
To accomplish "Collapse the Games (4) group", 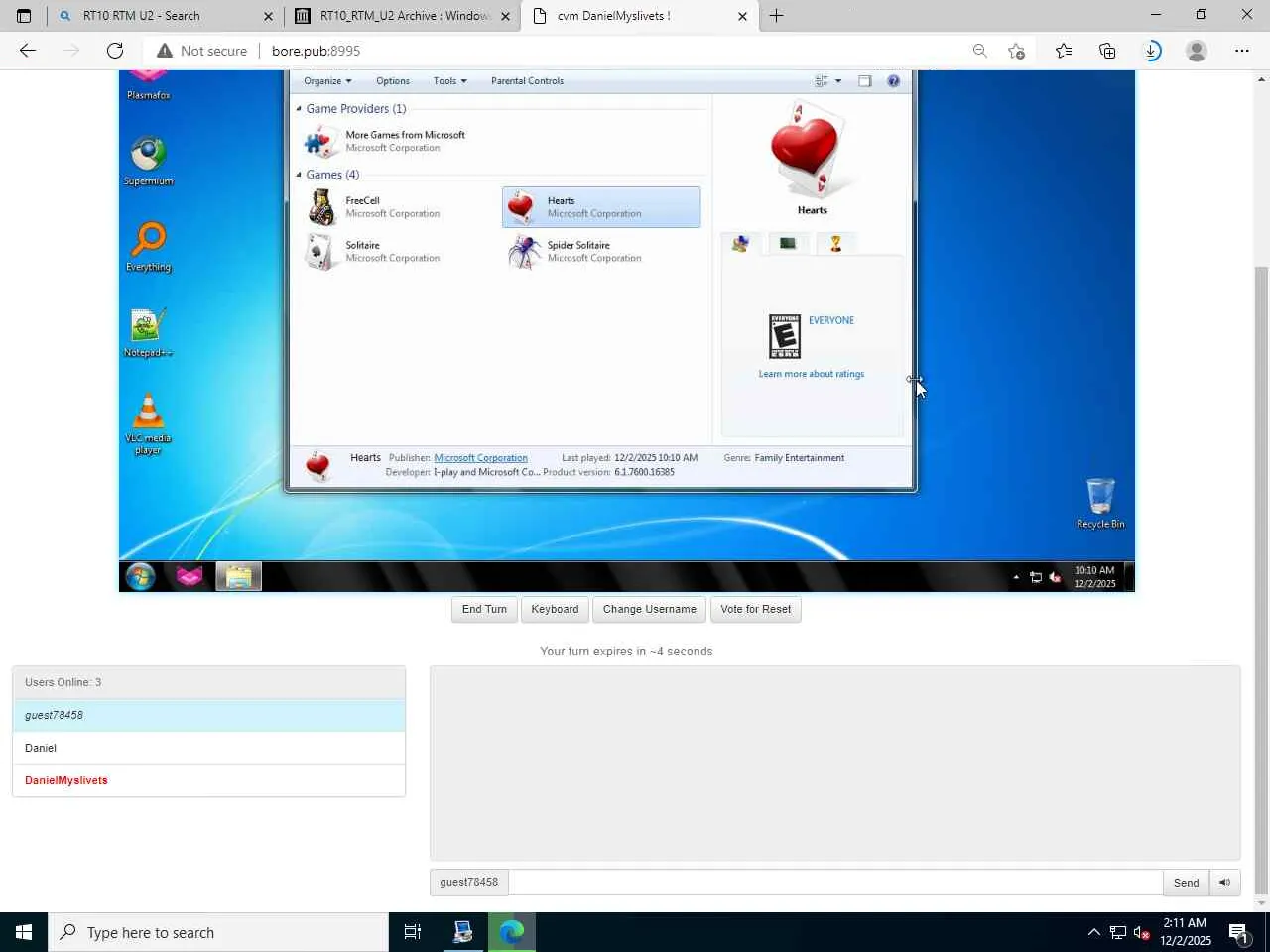I will click(299, 175).
